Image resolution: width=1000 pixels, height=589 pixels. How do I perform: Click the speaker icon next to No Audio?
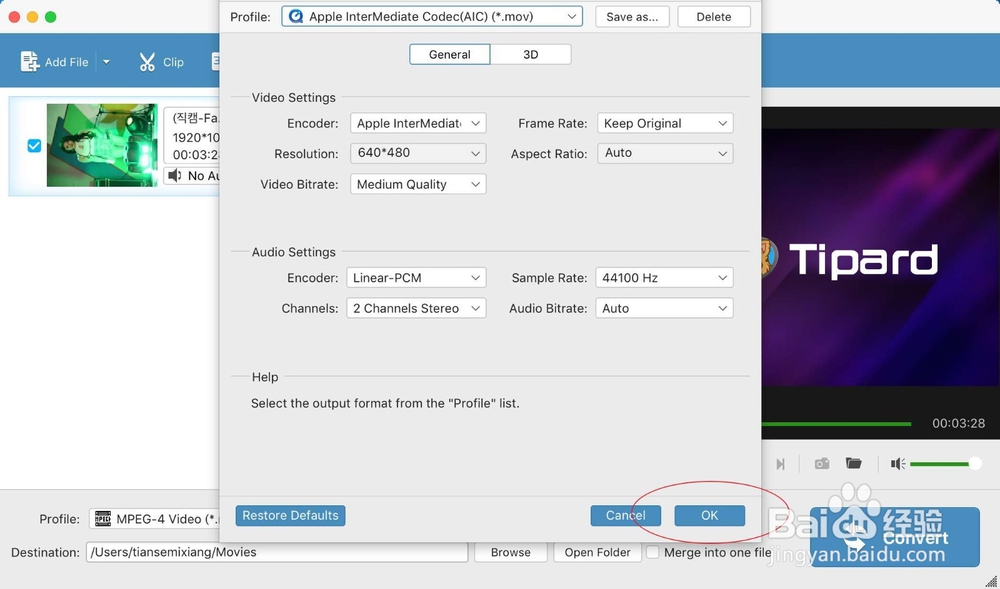[174, 175]
